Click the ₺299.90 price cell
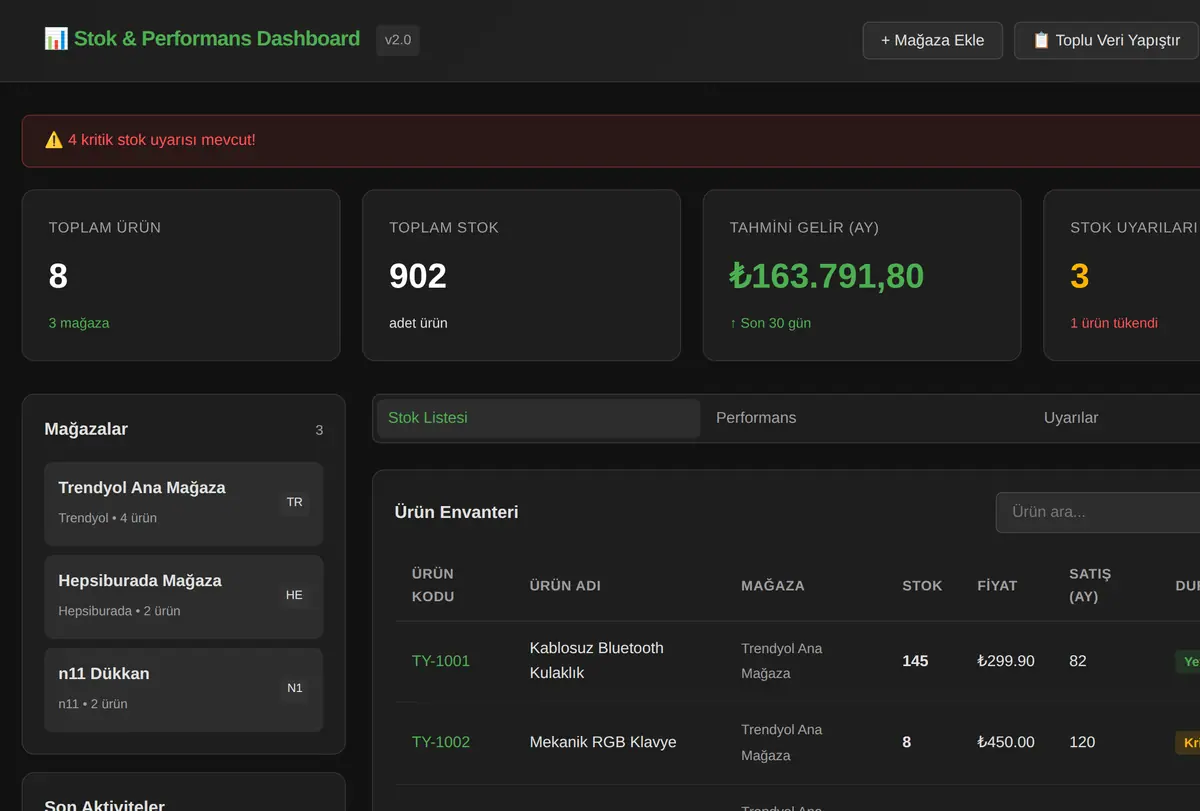 coord(1006,661)
